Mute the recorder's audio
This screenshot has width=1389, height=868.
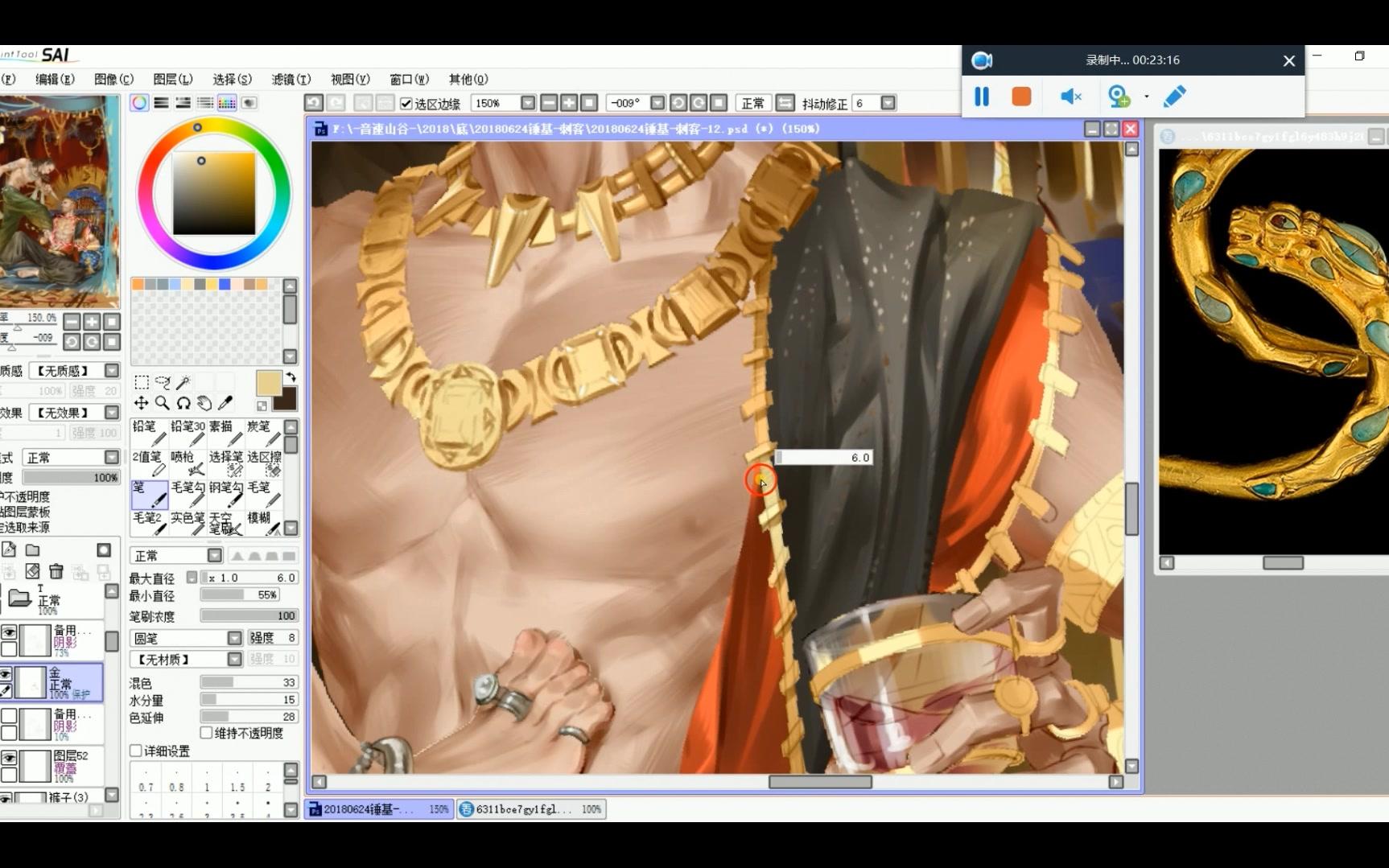pyautogui.click(x=1070, y=97)
